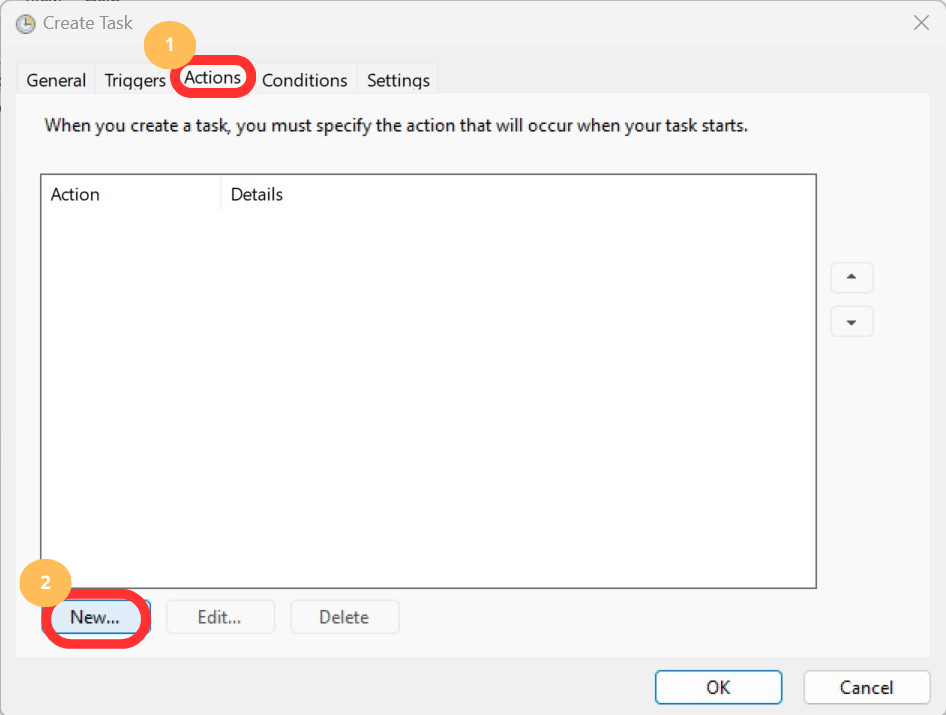946x715 pixels.
Task: Click the Delete button
Action: (x=344, y=617)
